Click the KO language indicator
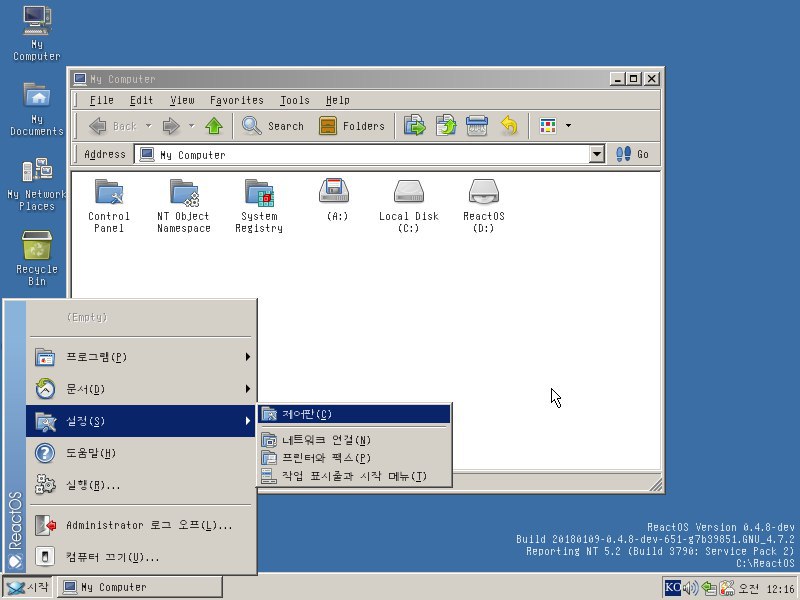800x600 pixels. click(672, 587)
